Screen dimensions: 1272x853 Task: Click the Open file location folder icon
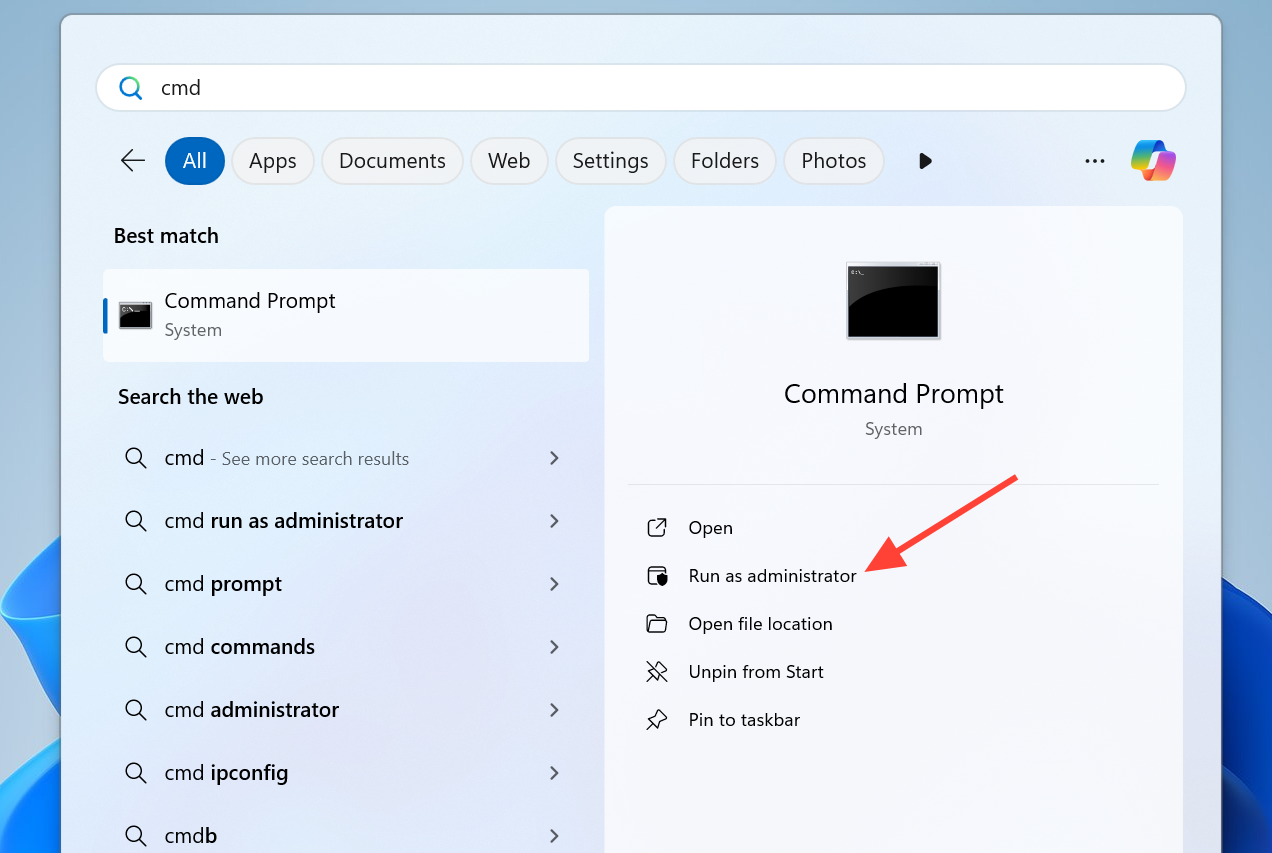(657, 624)
